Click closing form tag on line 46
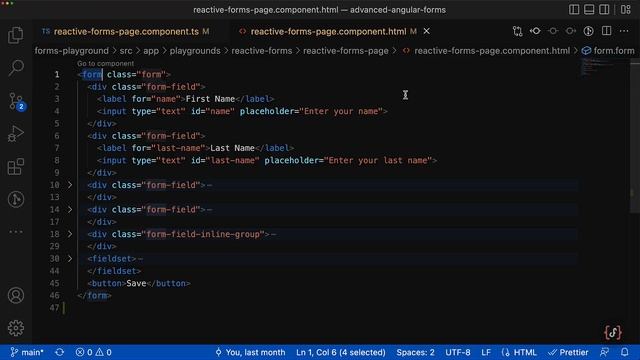 [x=94, y=295]
